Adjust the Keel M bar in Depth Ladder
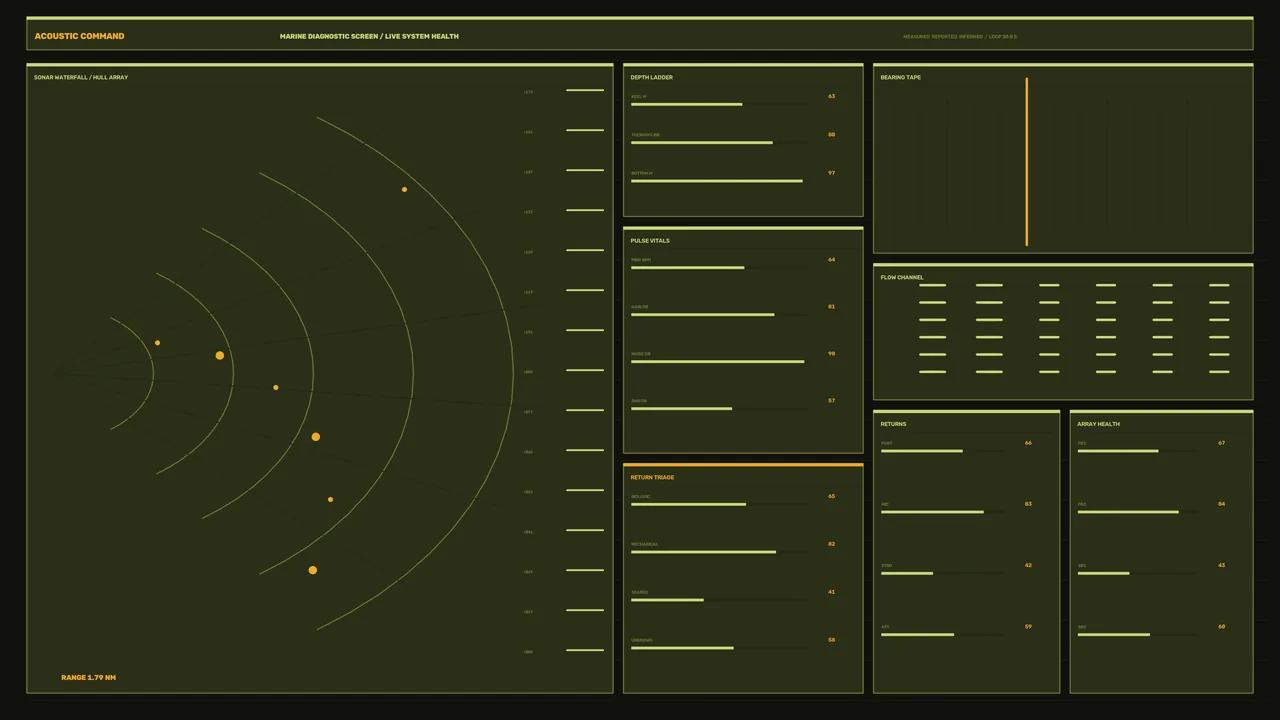Viewport: 1280px width, 720px height. coord(719,104)
